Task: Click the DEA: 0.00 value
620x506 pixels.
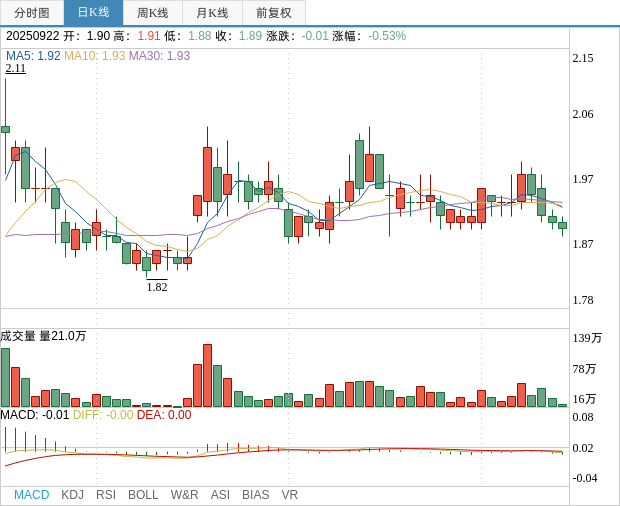Action: pos(164,415)
